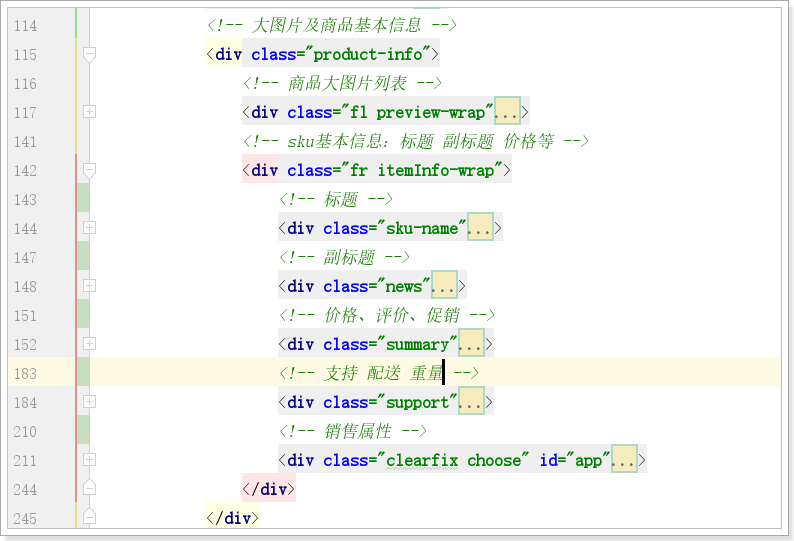Click green change marker beside line 143
Screen dimensions: 794x541
pyautogui.click(x=83, y=198)
